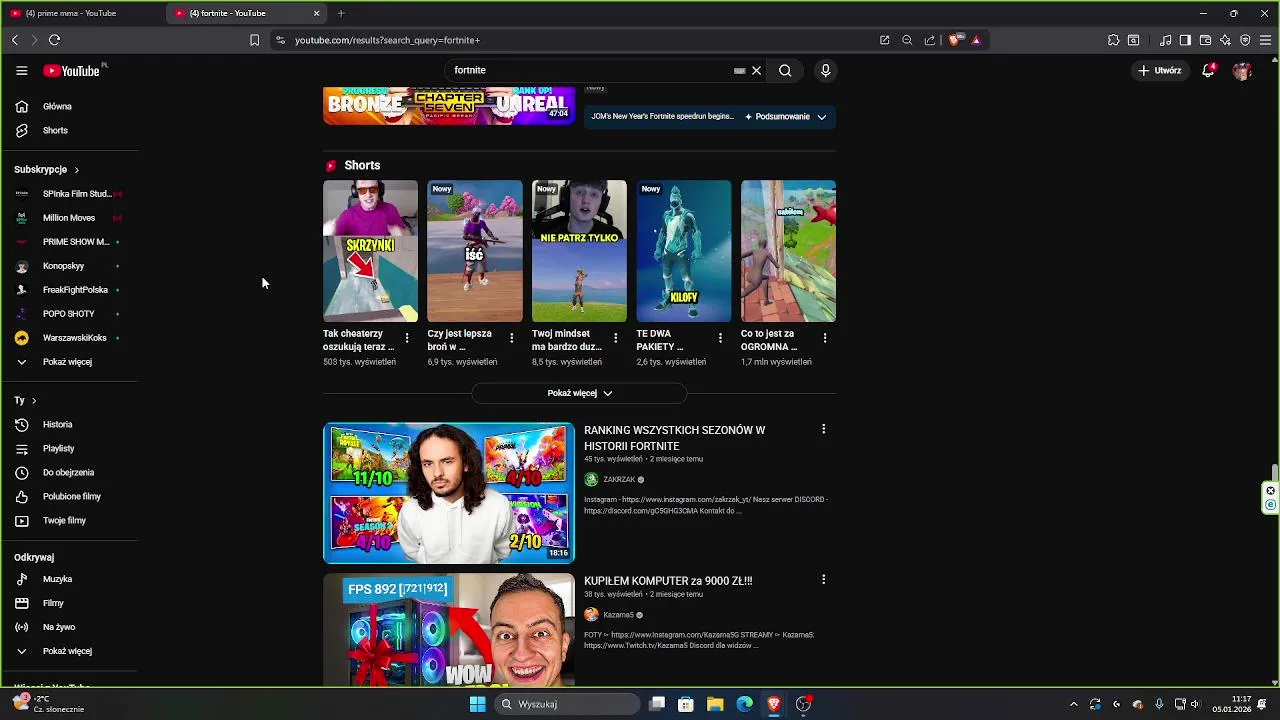Open browser extensions puzzle icon

pyautogui.click(x=1113, y=40)
